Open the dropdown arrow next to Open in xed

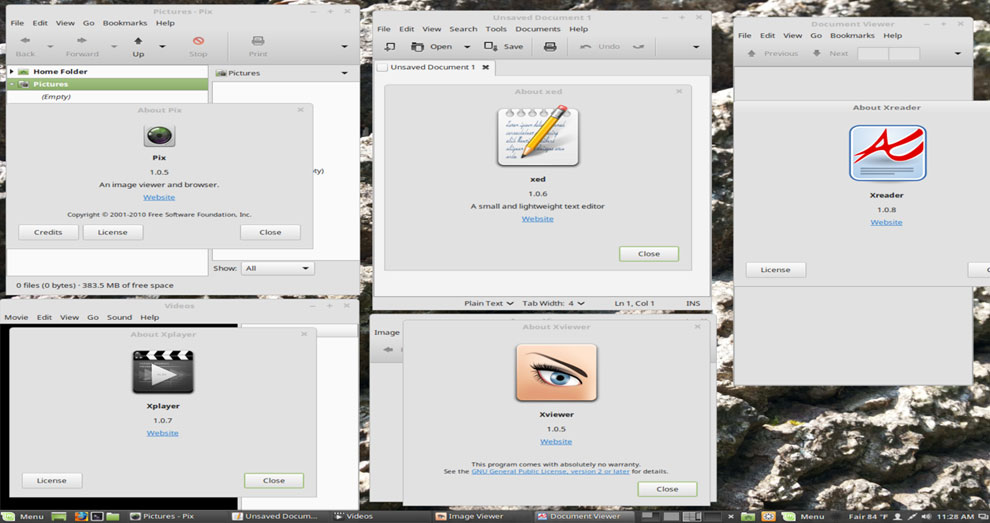[x=467, y=47]
